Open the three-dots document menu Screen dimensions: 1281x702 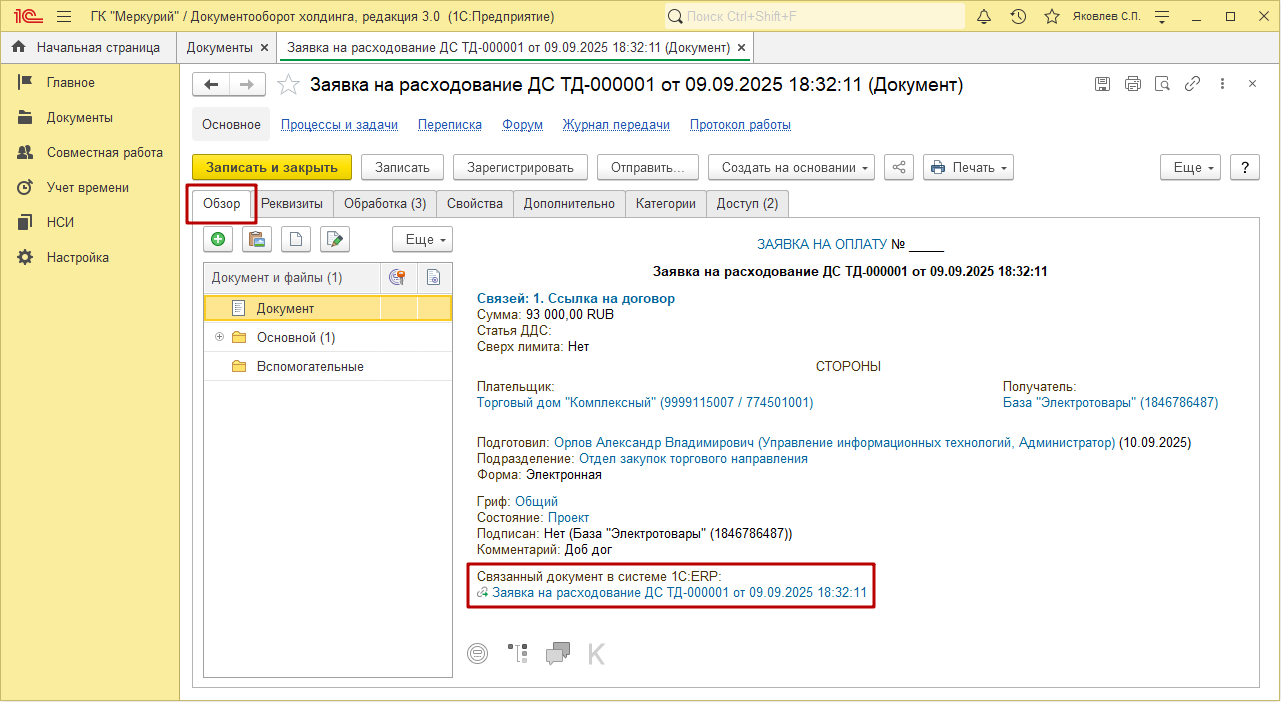[1222, 84]
